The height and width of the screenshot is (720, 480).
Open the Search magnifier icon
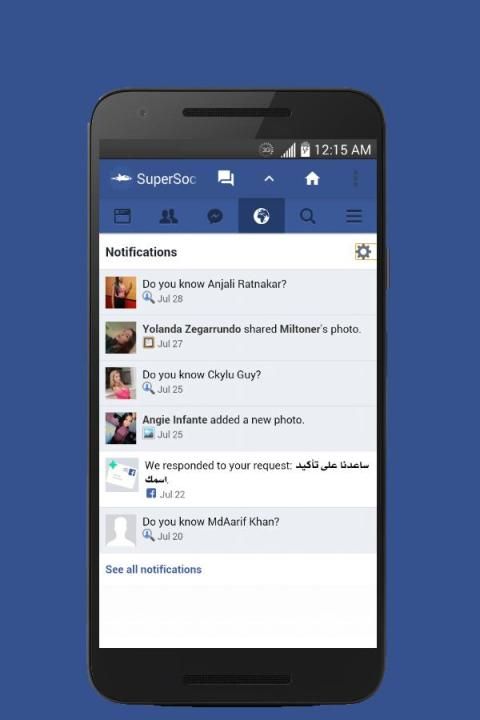308,216
